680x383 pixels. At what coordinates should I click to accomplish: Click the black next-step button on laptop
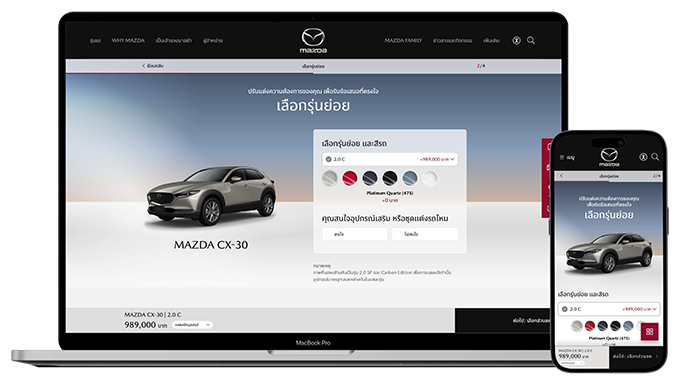click(x=503, y=321)
